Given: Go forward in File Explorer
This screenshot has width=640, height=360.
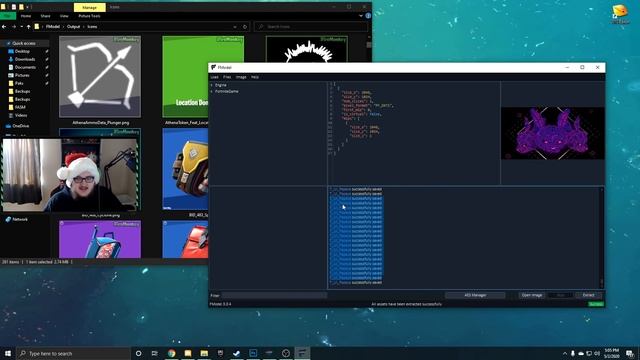Looking at the screenshot, I should tap(13, 27).
